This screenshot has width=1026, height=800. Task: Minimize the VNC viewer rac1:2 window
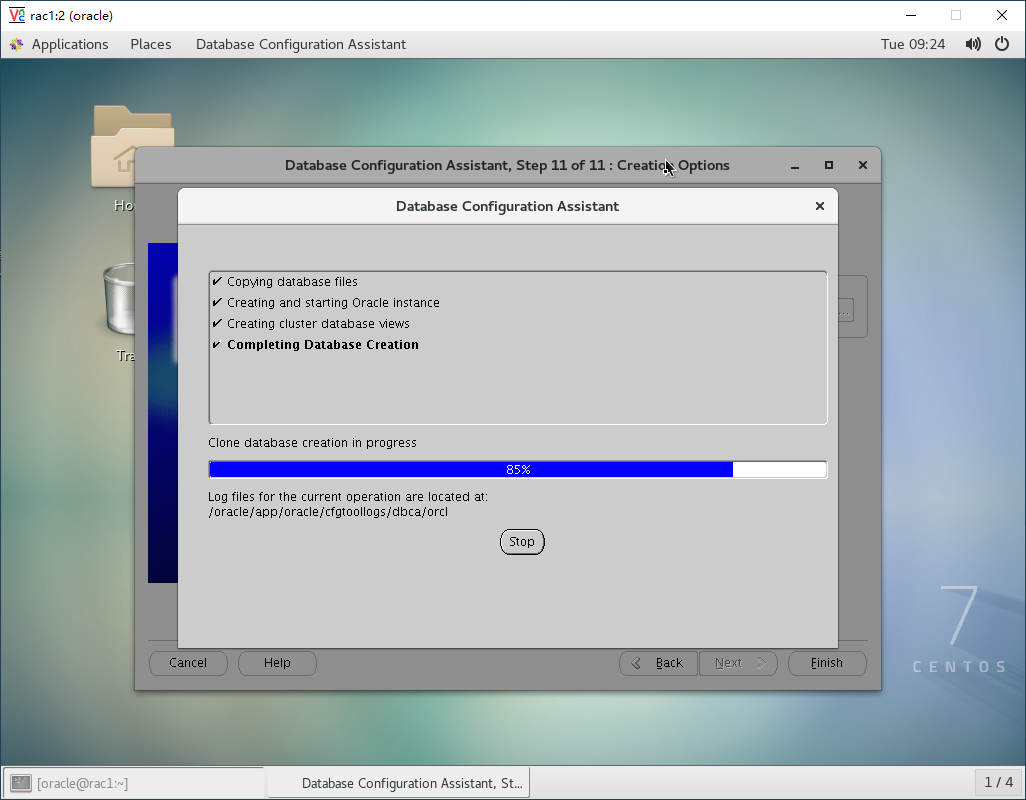point(911,15)
